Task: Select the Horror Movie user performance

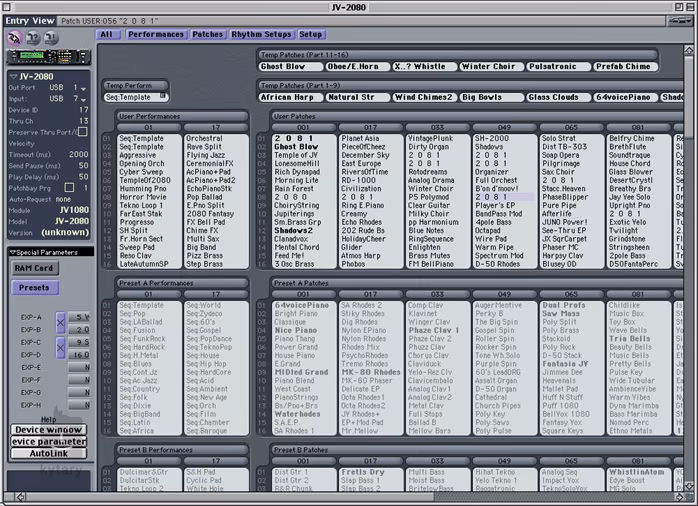Action: pyautogui.click(x=142, y=197)
